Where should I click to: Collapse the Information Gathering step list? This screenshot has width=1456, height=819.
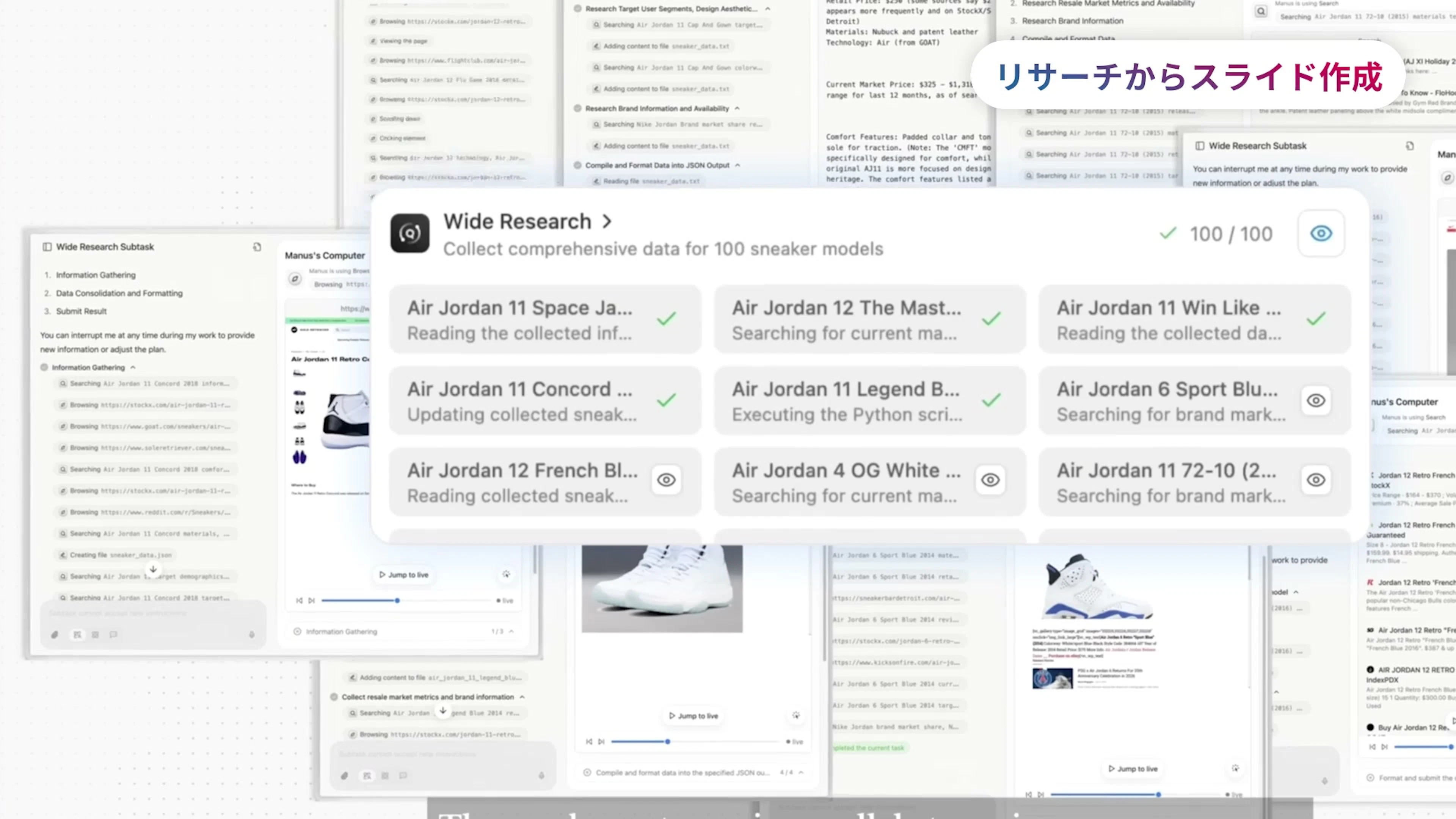[x=133, y=367]
